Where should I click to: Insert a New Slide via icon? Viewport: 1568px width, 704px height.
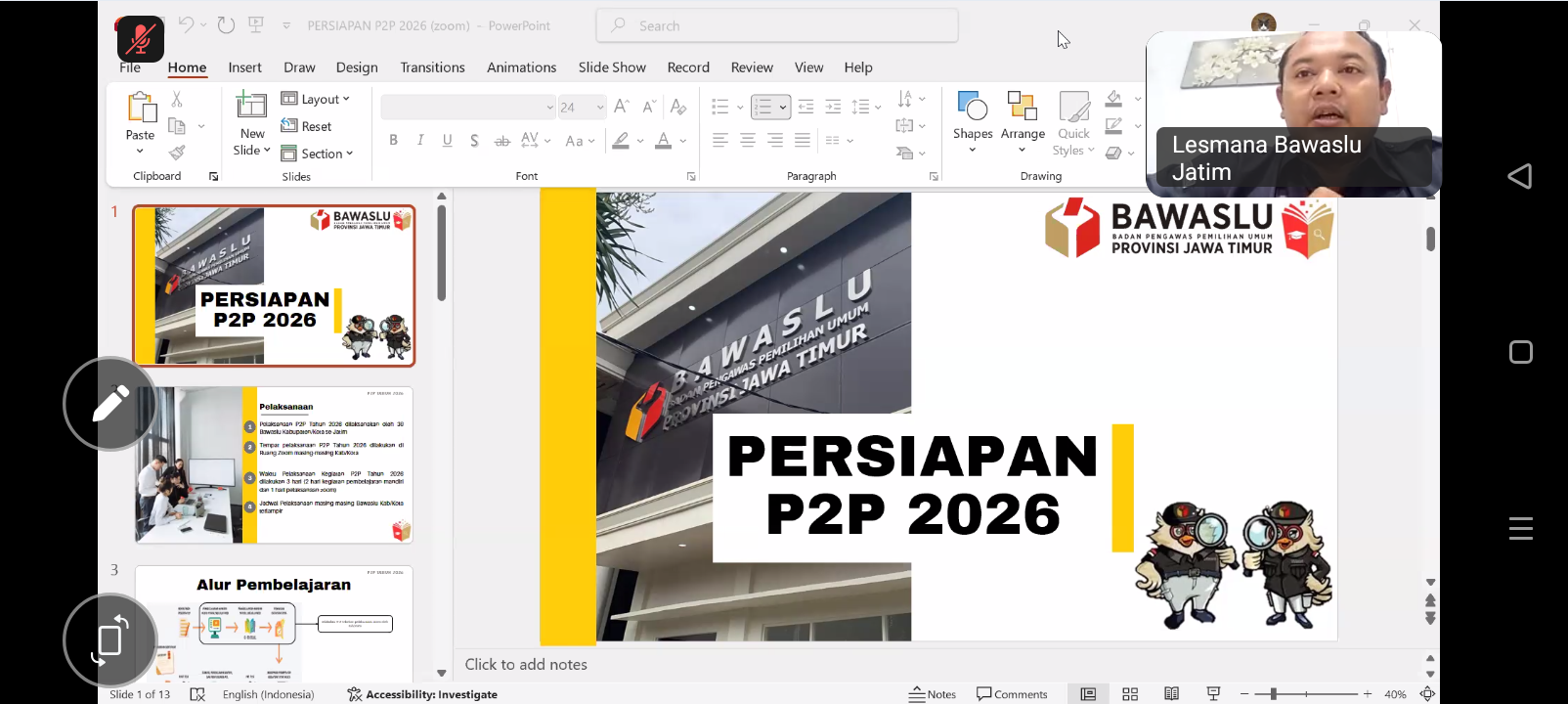[252, 106]
